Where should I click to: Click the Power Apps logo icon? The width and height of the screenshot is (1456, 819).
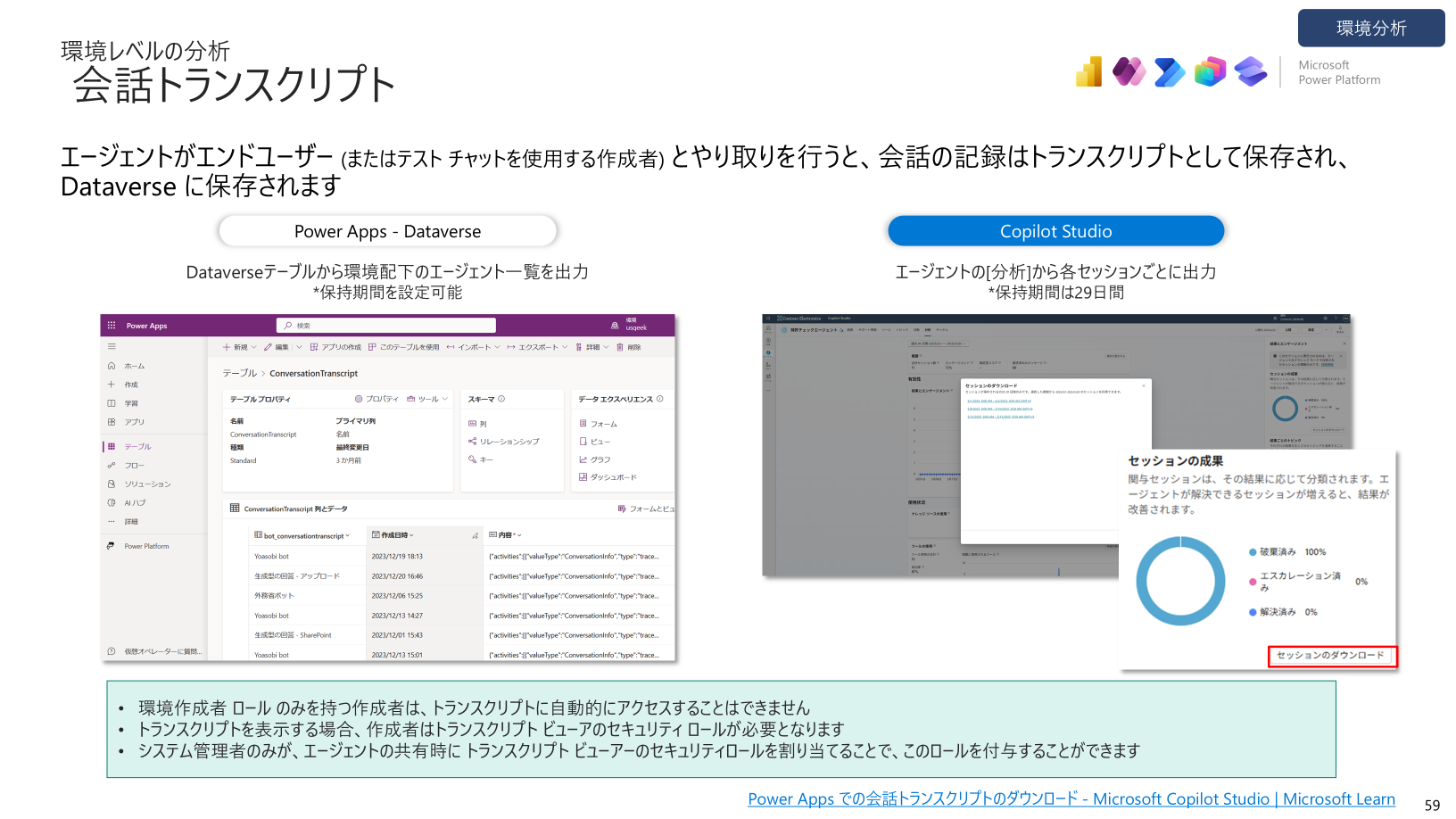pyautogui.click(x=1129, y=71)
